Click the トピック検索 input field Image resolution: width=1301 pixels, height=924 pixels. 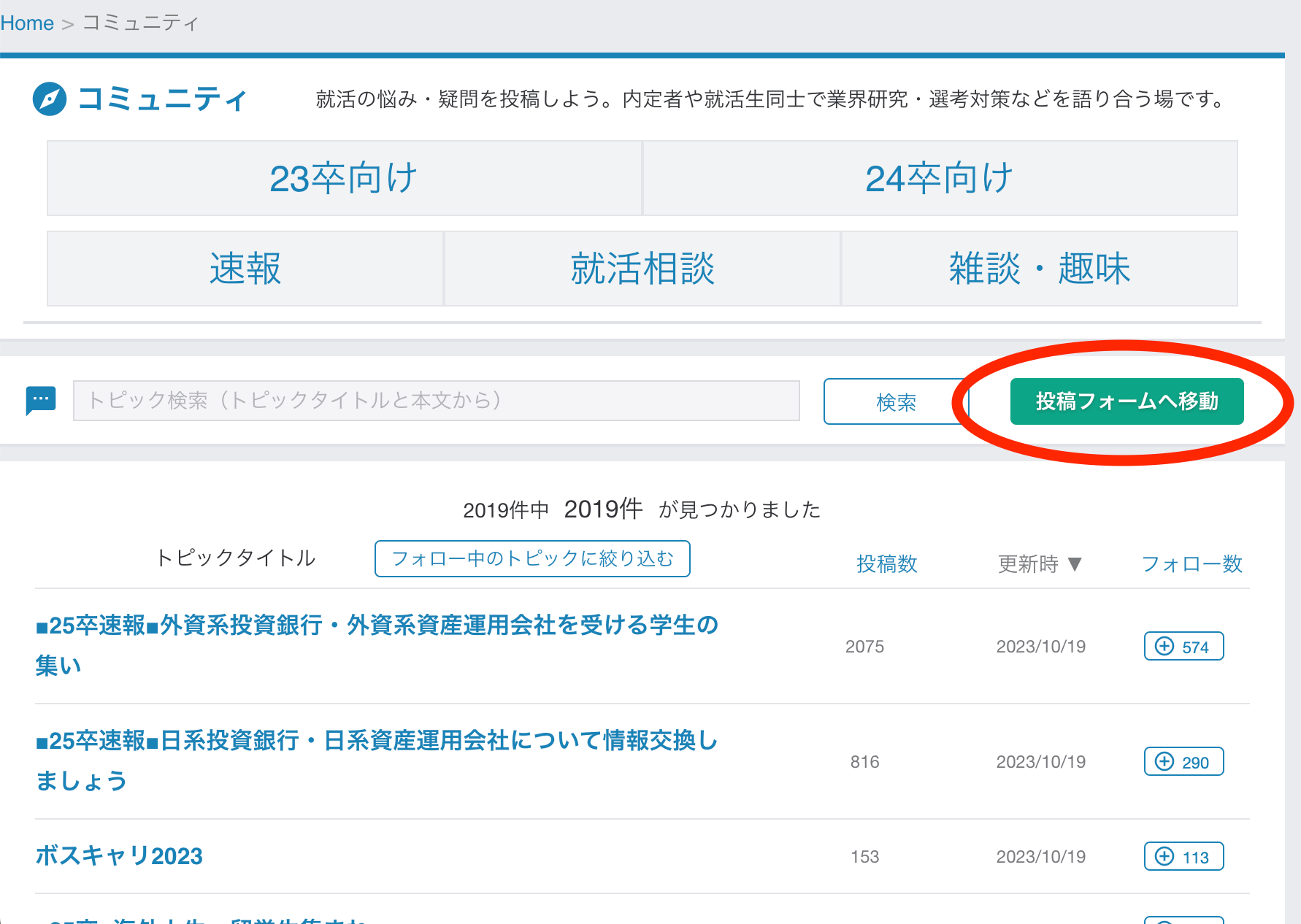pos(436,401)
